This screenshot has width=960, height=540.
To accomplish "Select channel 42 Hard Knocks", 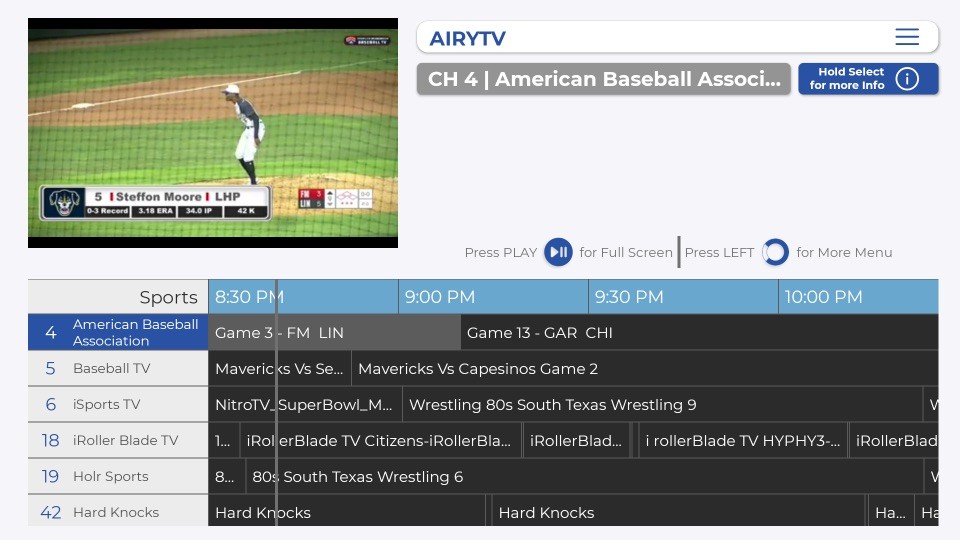I will coord(118,511).
